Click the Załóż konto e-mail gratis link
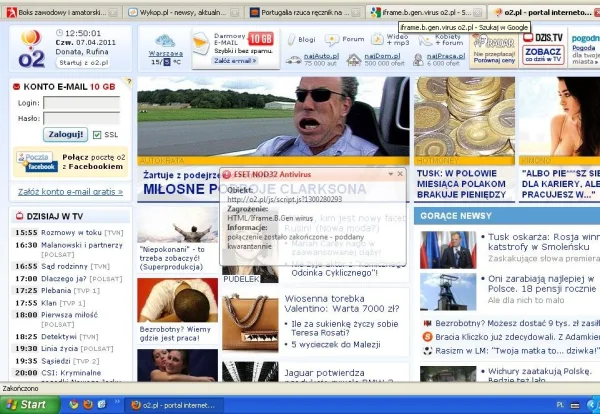Viewport: 600px width, 414px height. point(64,191)
